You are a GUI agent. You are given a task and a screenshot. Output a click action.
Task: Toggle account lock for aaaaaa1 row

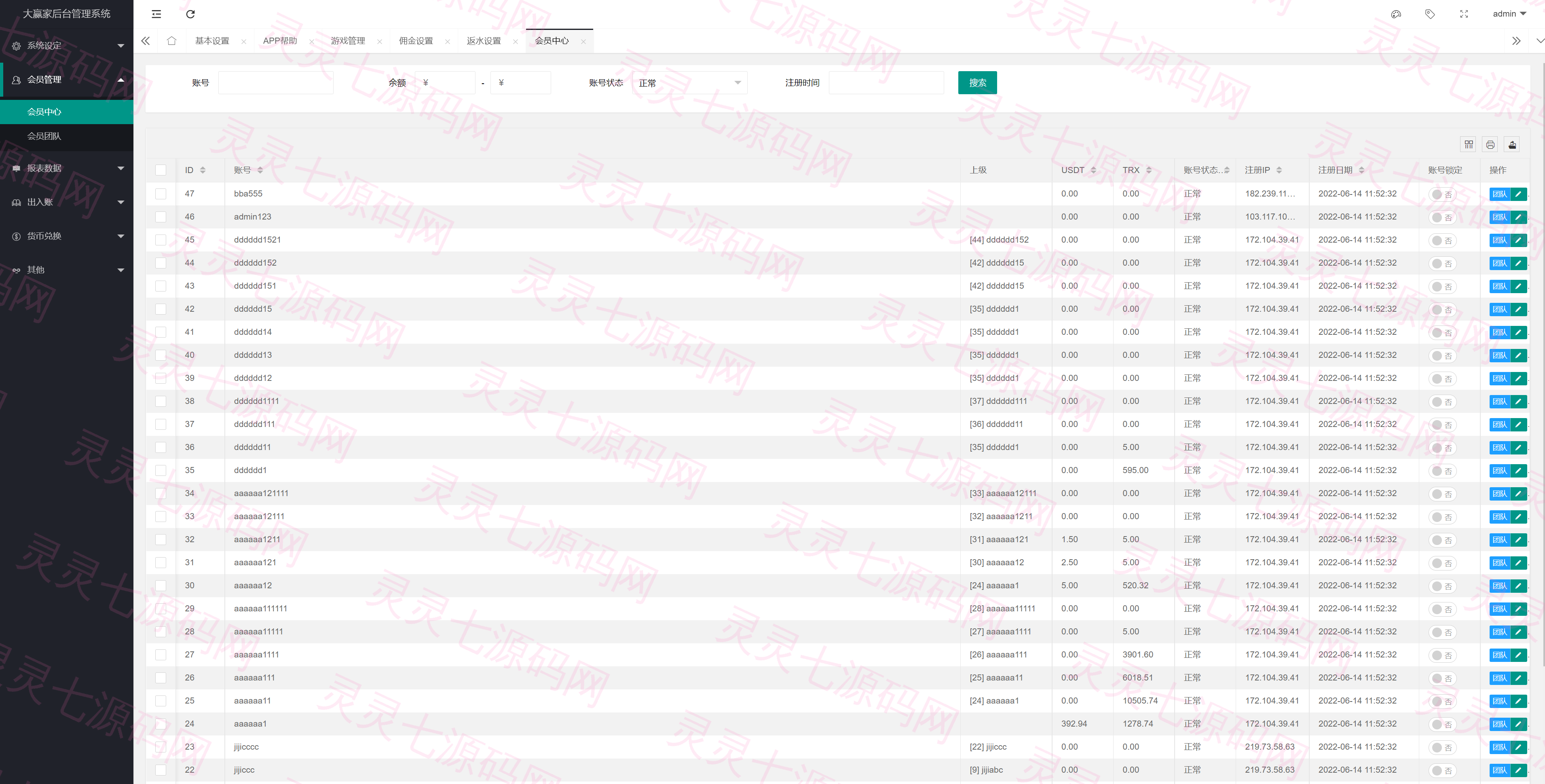[x=1442, y=725]
